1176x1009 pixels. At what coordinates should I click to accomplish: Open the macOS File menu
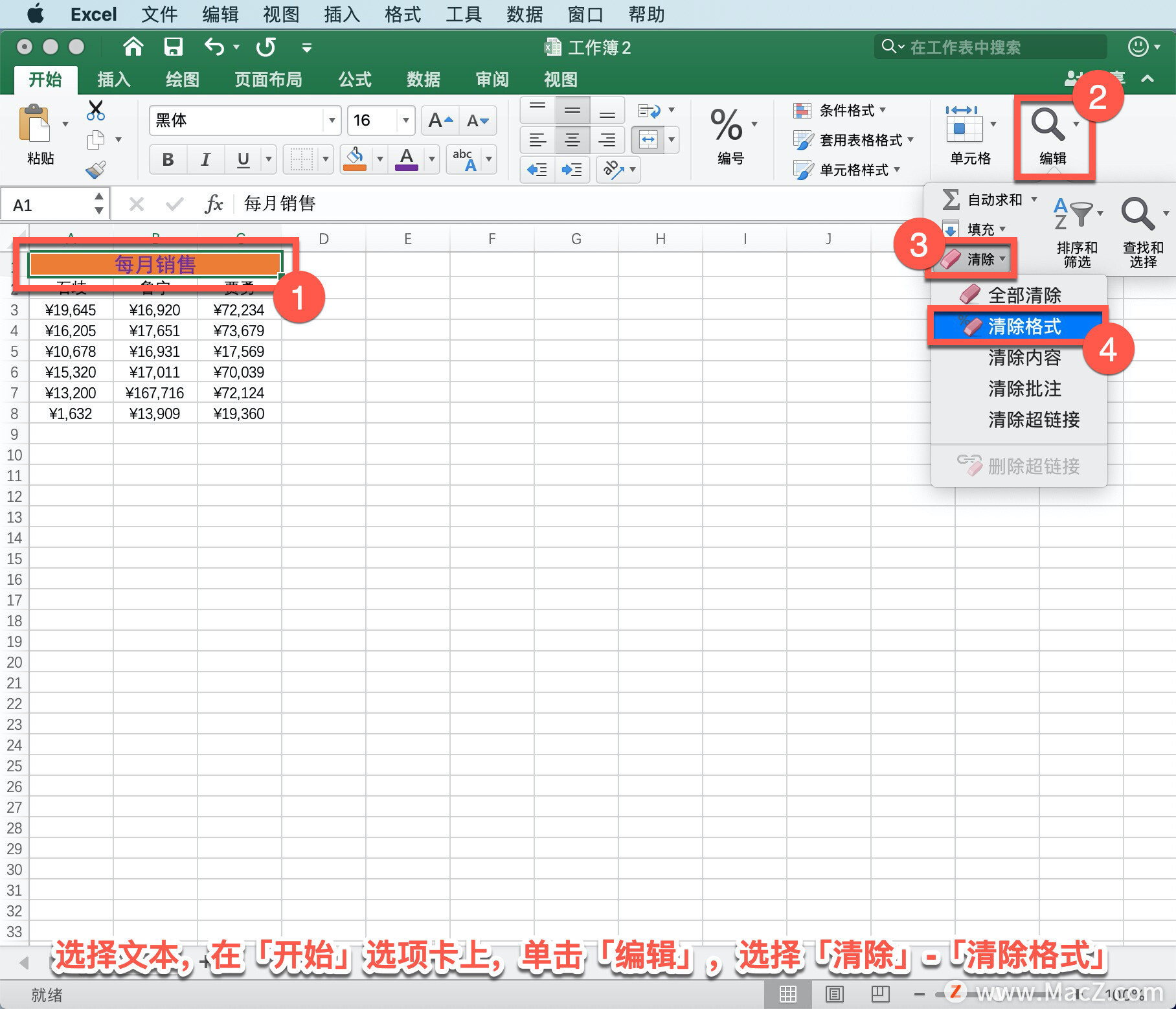coord(159,14)
